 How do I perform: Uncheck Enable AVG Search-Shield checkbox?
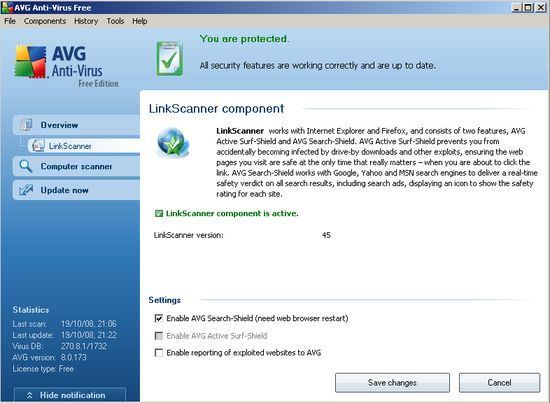[x=159, y=318]
